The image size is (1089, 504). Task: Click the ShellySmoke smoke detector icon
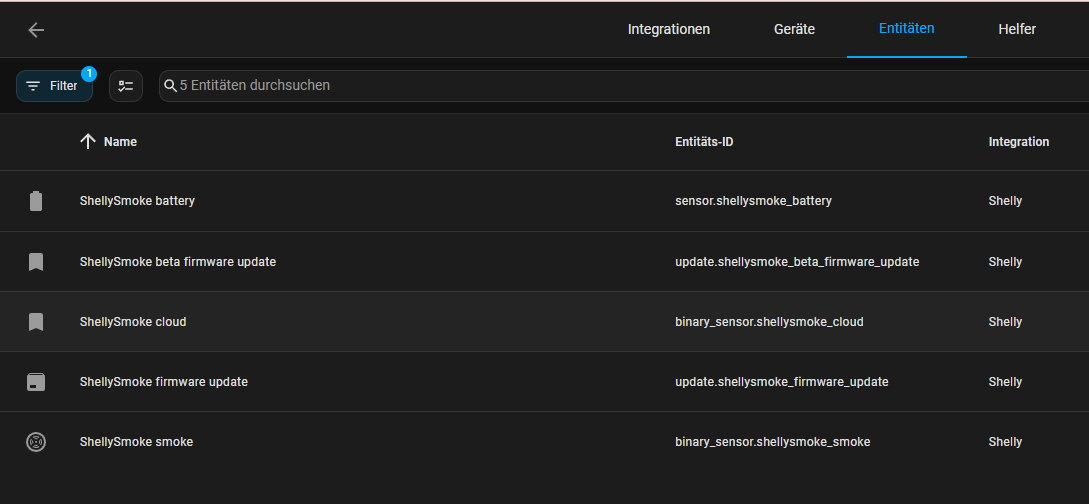click(36, 441)
